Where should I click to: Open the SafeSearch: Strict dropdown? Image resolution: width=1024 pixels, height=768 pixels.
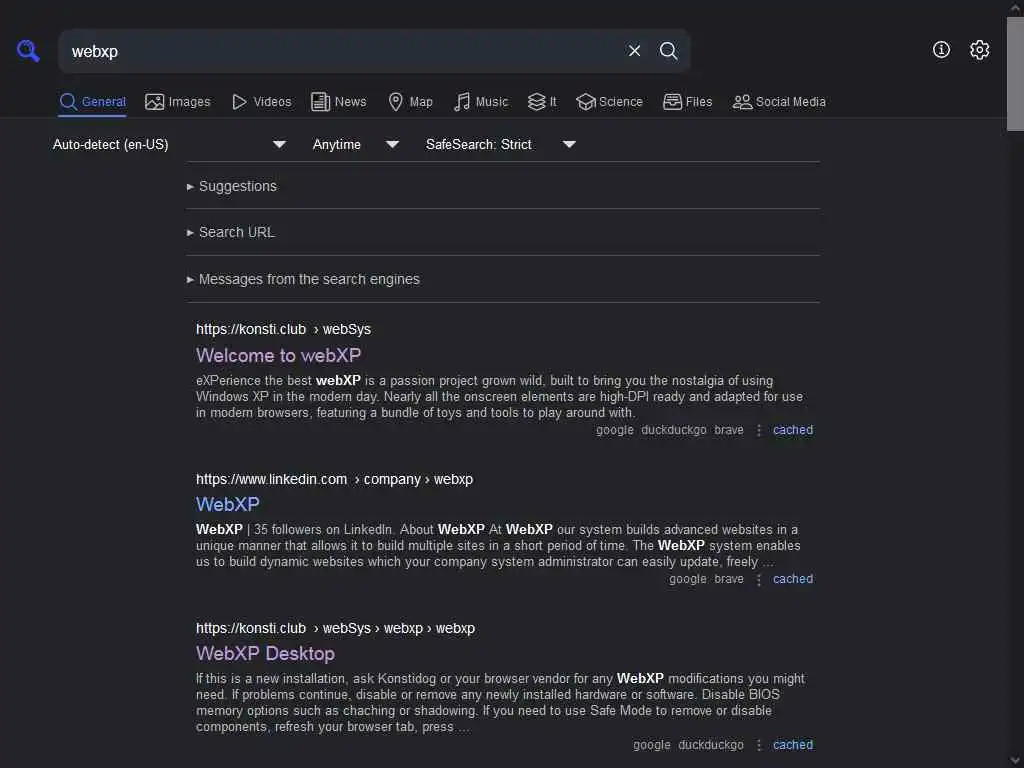(x=500, y=144)
